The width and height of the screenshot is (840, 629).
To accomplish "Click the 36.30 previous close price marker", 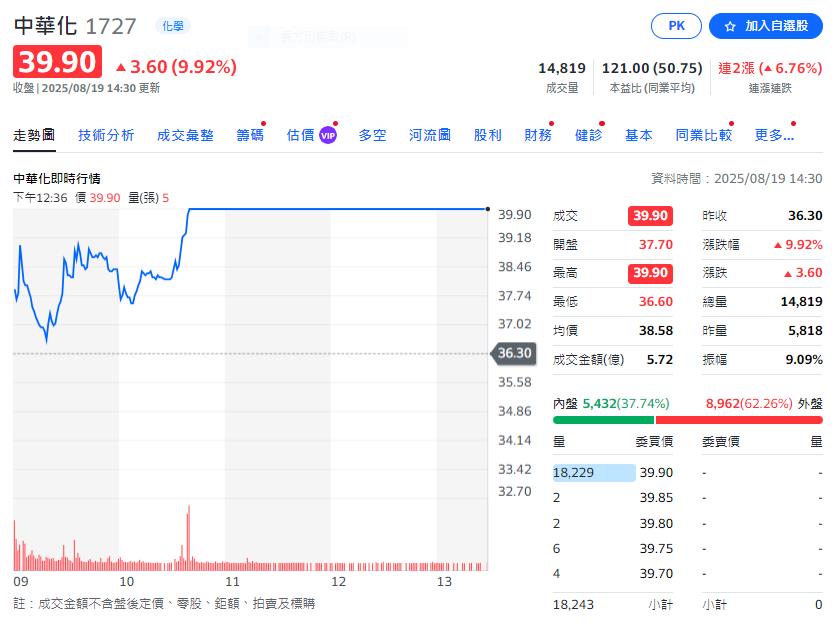I will pos(514,353).
